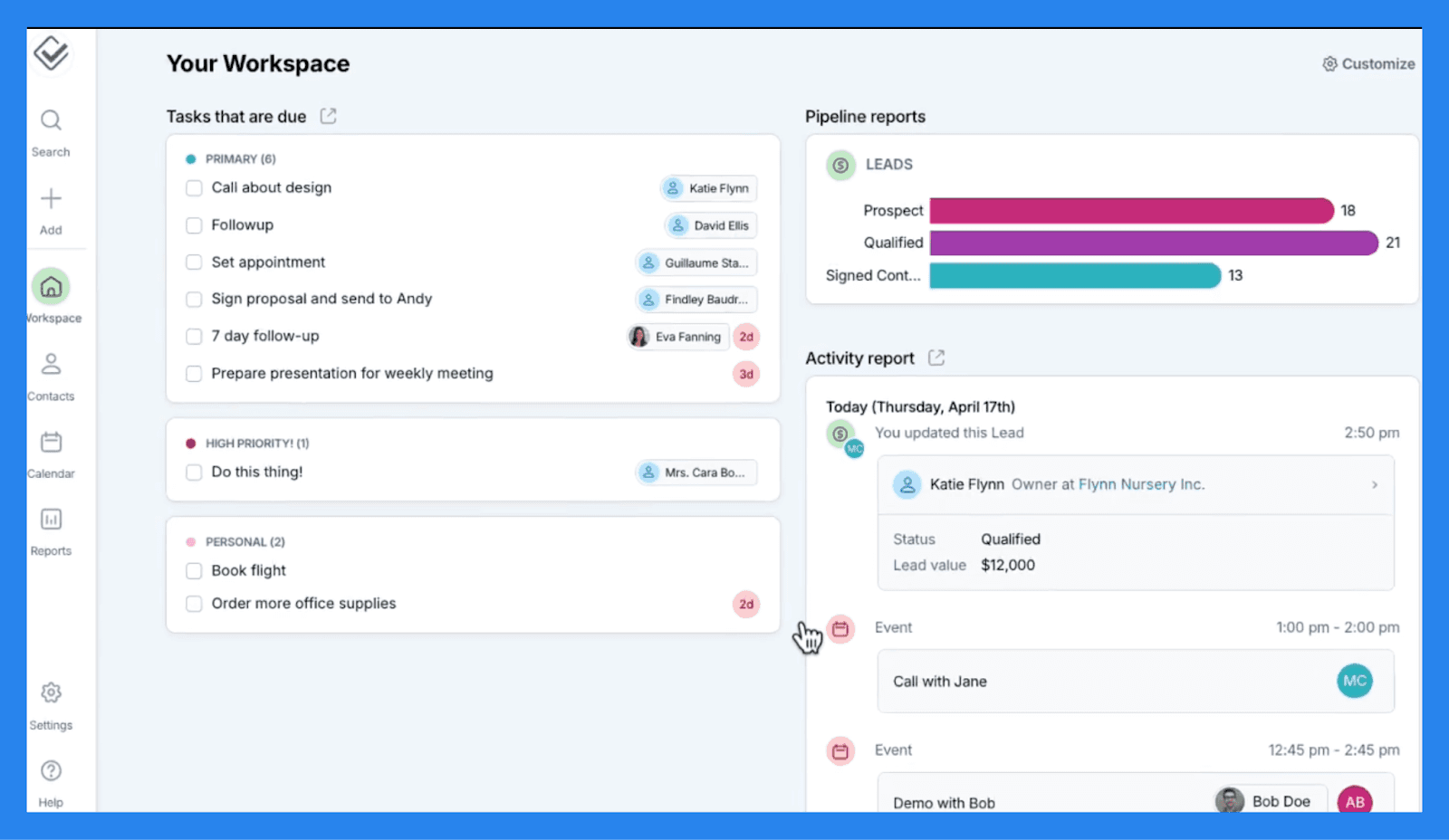Click Mrs. Cara Bo... contact chip
The image size is (1449, 840).
point(696,472)
